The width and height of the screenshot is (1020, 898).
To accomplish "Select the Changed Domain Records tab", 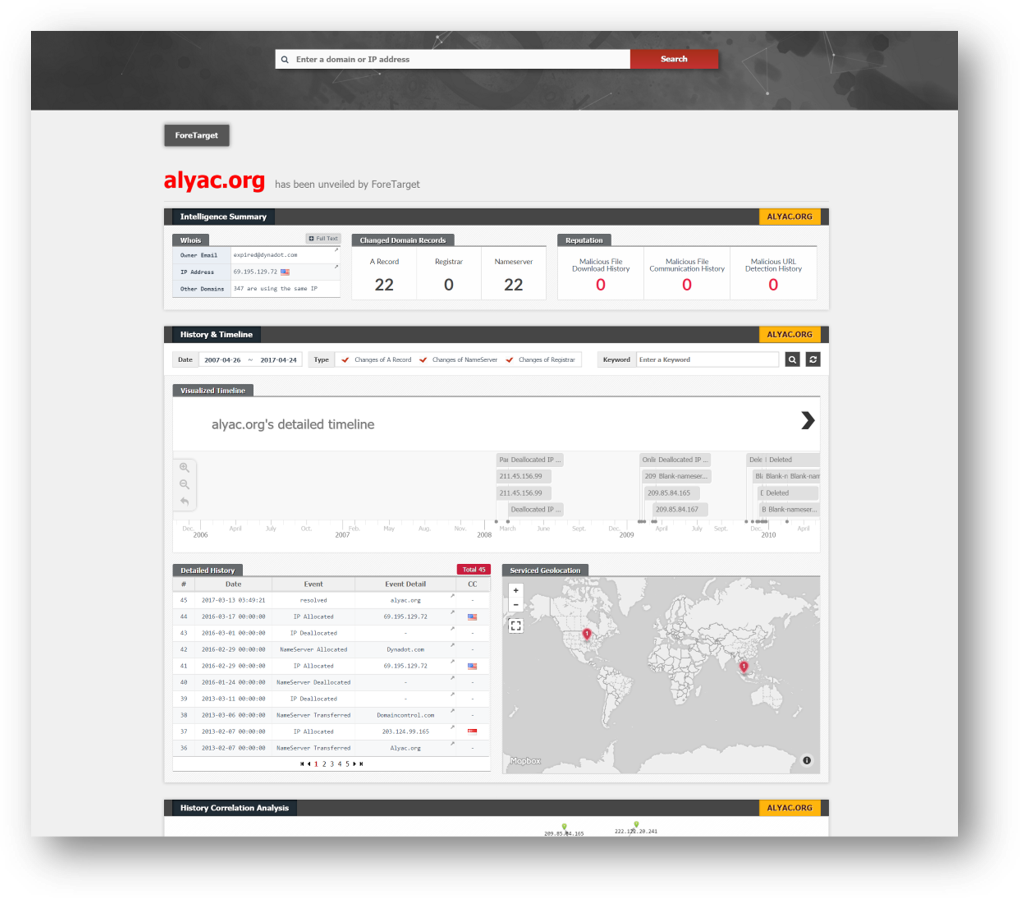I will [403, 240].
